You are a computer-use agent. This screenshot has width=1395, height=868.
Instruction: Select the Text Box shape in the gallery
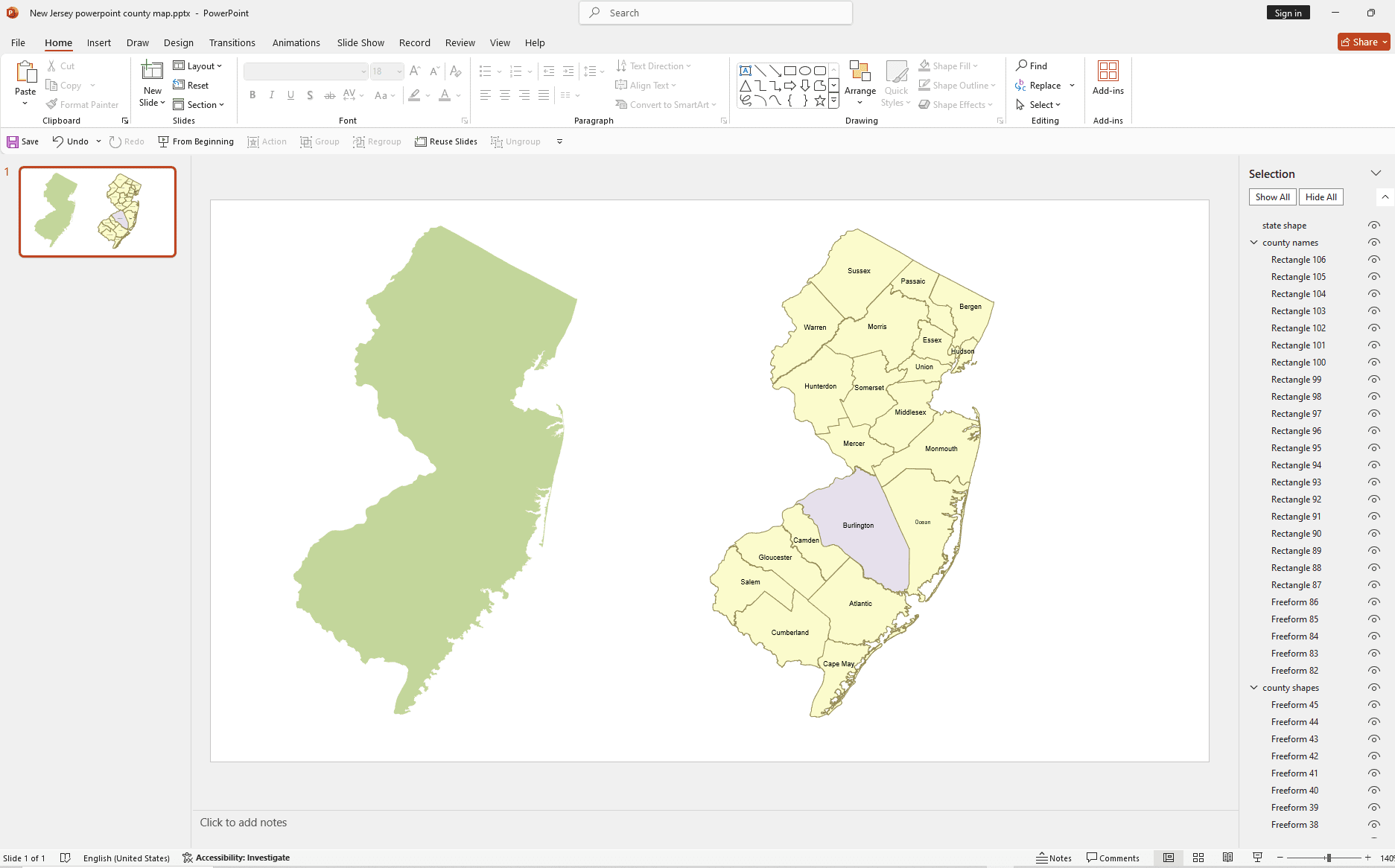click(x=746, y=71)
